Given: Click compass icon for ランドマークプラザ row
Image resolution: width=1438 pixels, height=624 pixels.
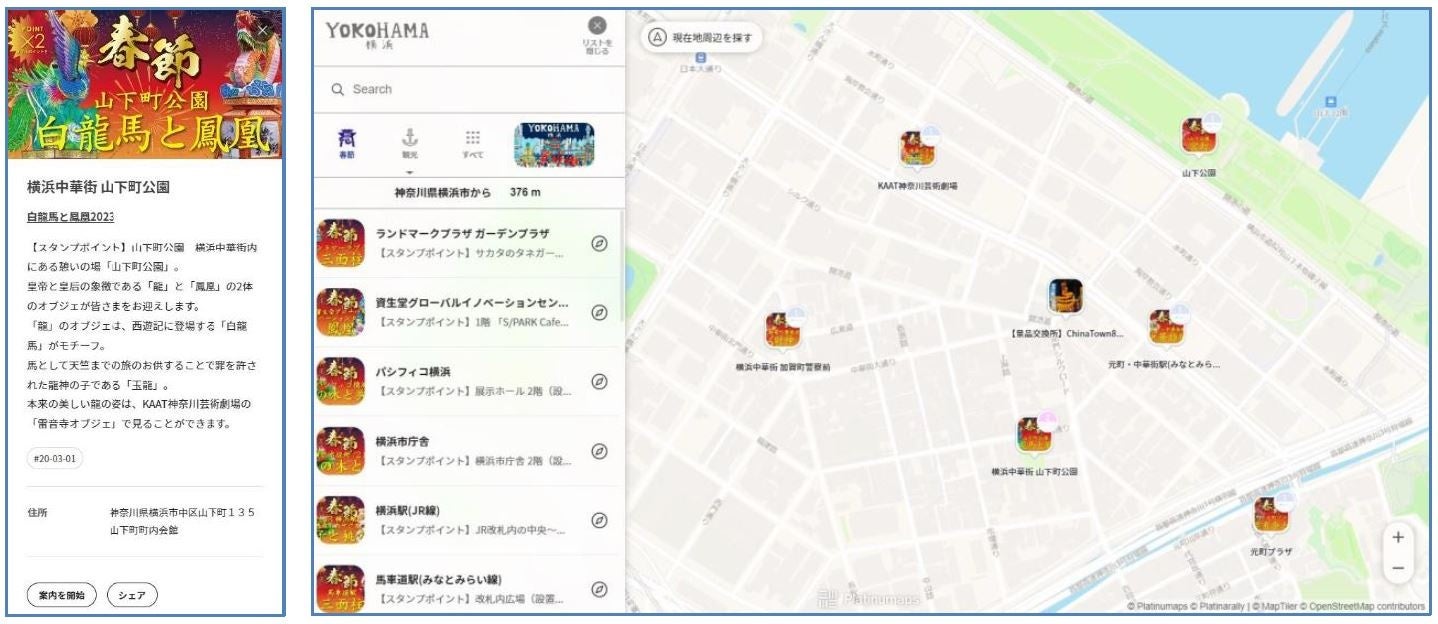Looking at the screenshot, I should (599, 243).
